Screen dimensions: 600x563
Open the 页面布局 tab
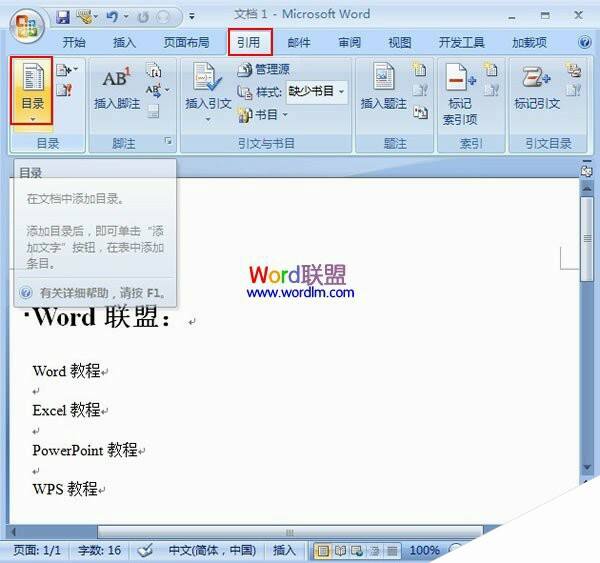coord(186,42)
